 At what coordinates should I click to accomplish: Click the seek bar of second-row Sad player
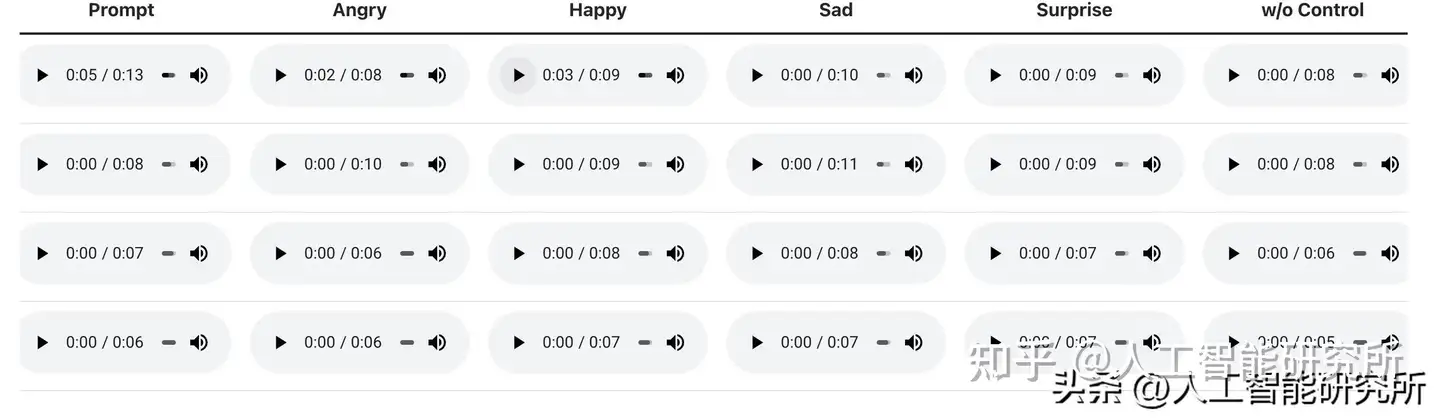[883, 164]
